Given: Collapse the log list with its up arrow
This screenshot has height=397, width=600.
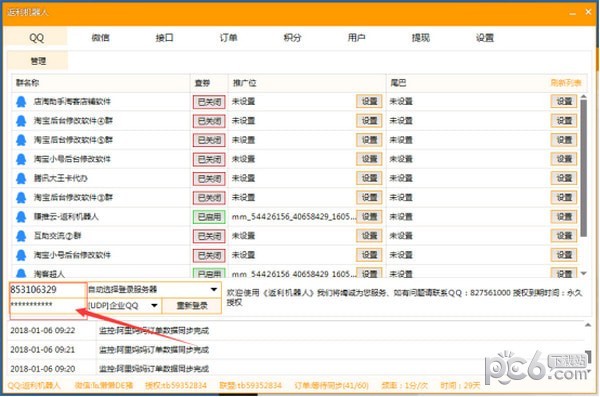Looking at the screenshot, I should [x=587, y=326].
